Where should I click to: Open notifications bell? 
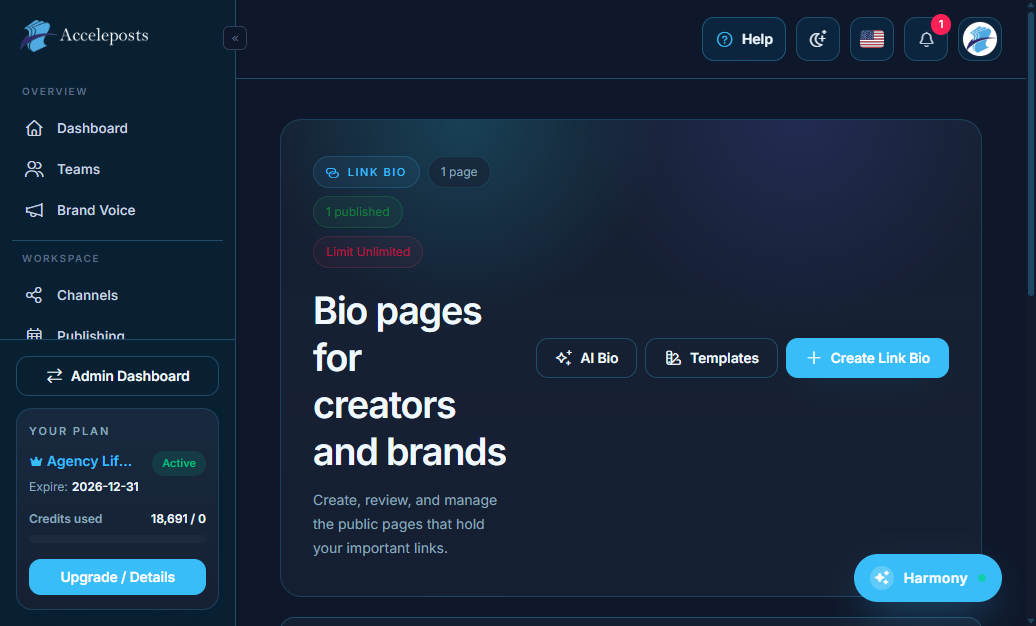click(926, 39)
